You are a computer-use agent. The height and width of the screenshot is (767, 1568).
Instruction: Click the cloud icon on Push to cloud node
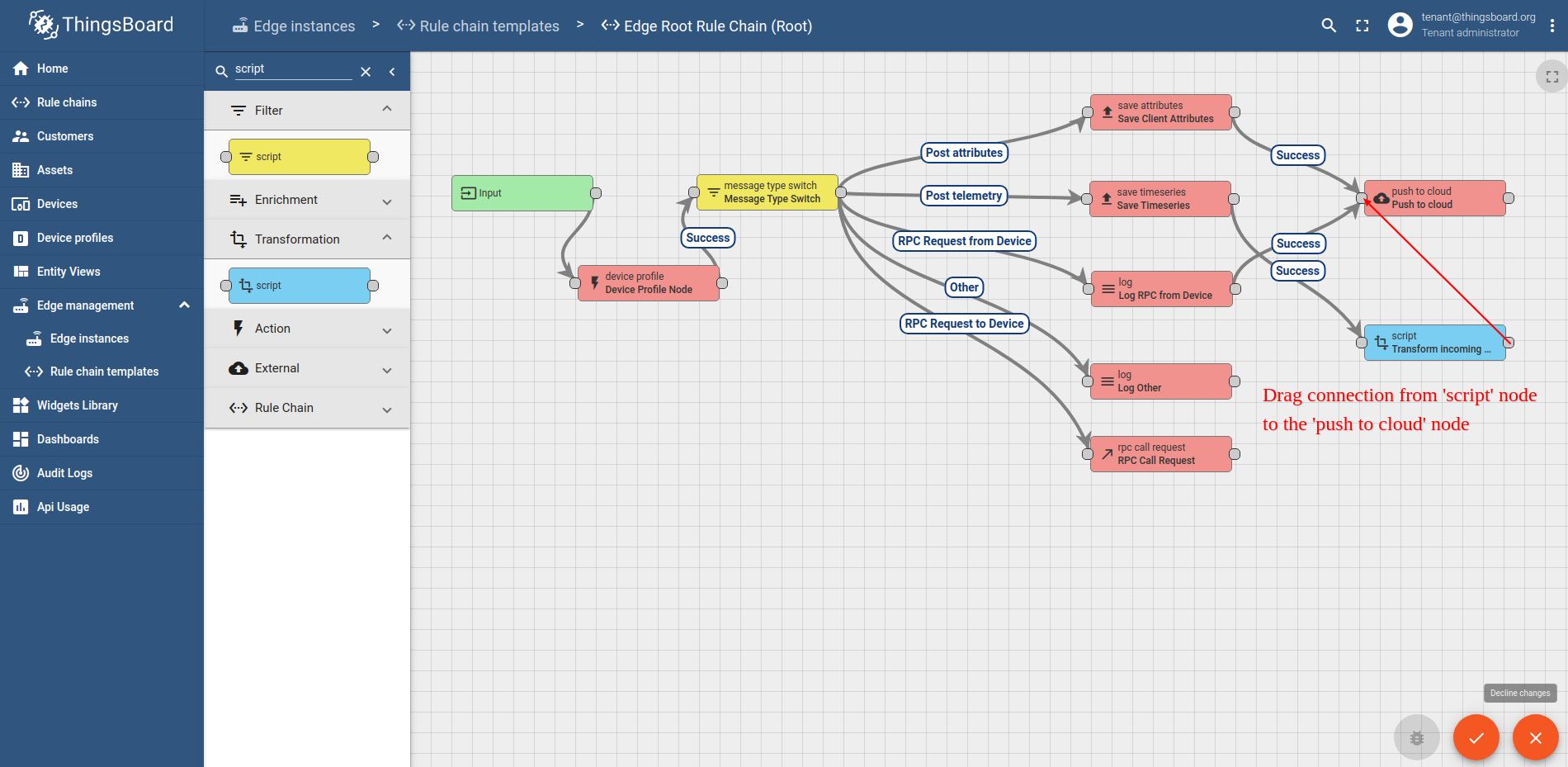pos(1381,198)
